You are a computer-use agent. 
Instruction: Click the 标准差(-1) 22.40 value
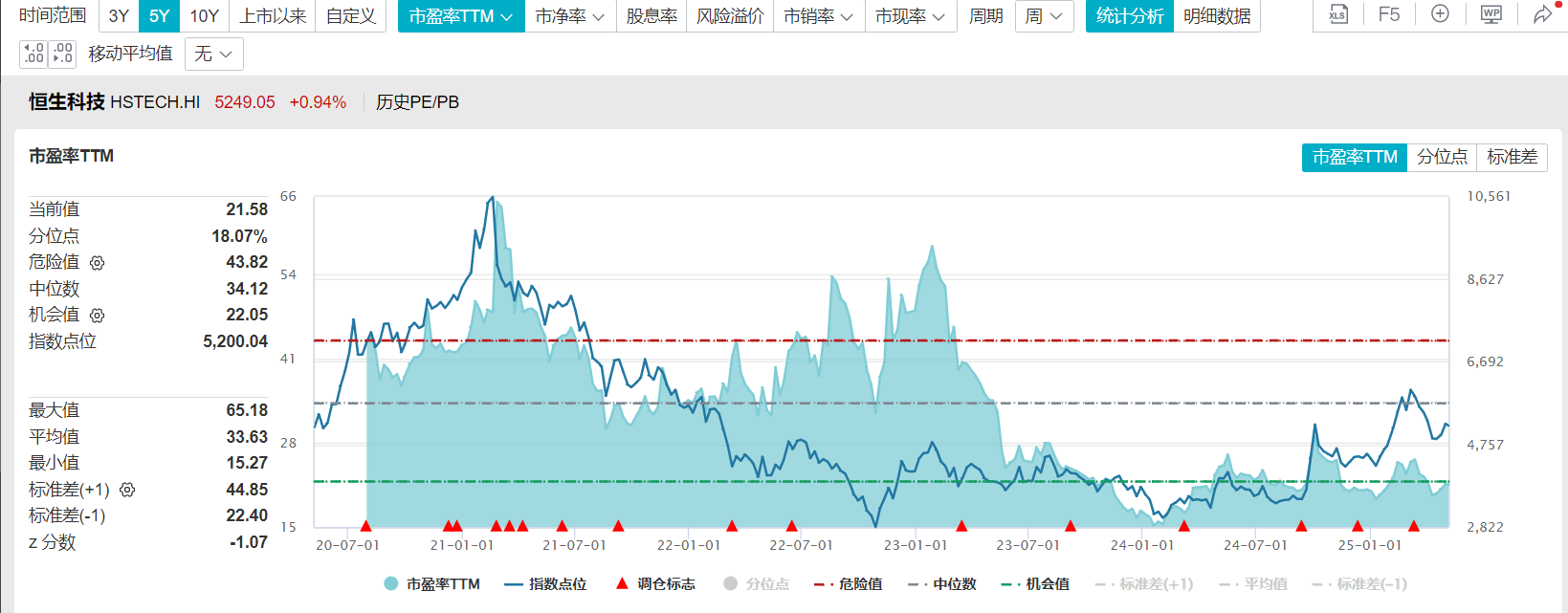pyautogui.click(x=247, y=515)
